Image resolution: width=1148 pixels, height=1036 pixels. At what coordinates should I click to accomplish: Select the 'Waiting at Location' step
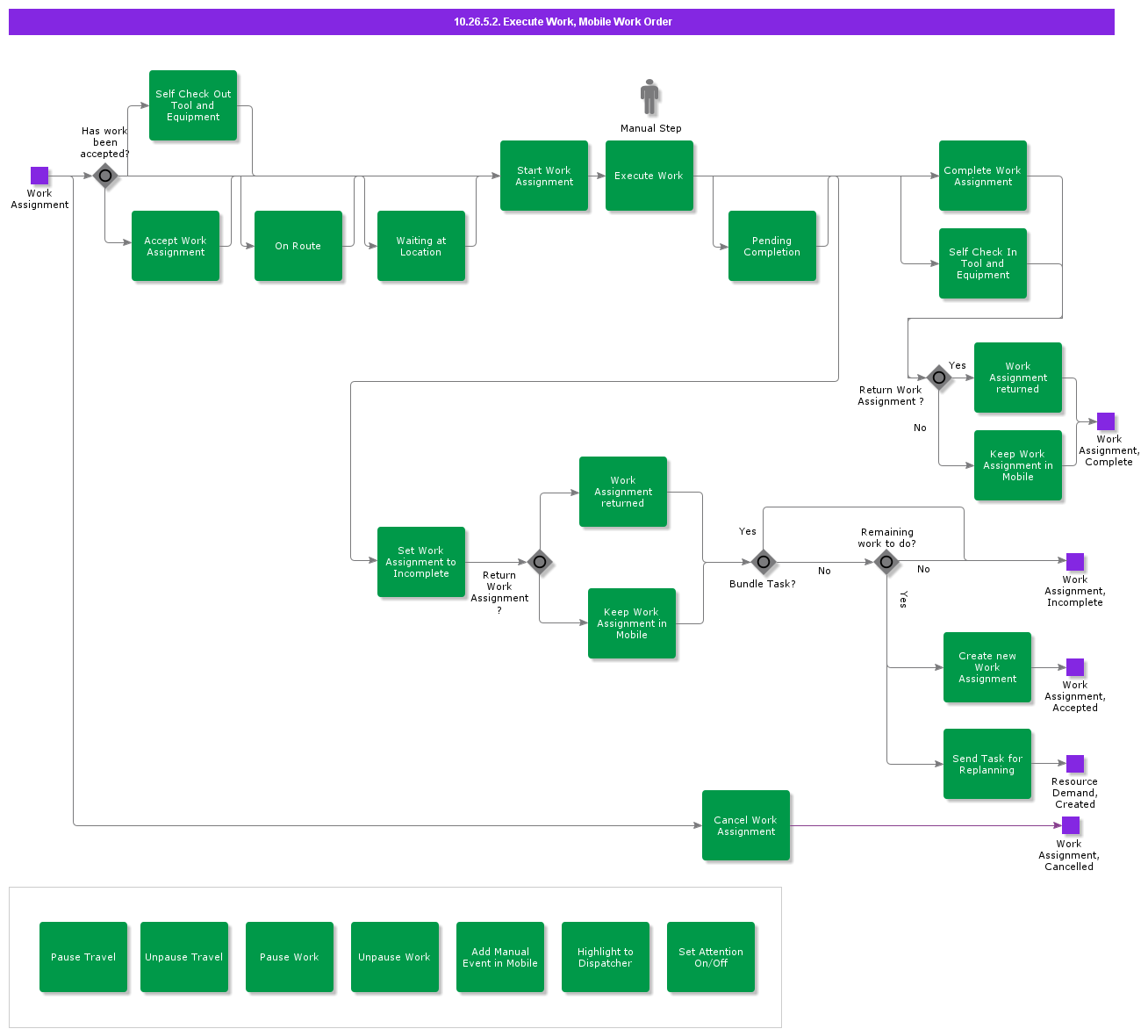point(421,246)
